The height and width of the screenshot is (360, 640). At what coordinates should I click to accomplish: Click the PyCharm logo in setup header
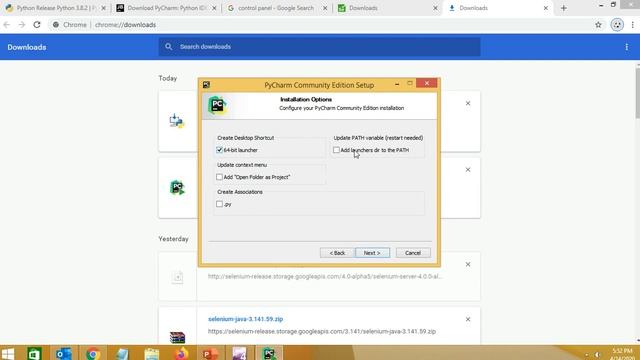pyautogui.click(x=217, y=105)
